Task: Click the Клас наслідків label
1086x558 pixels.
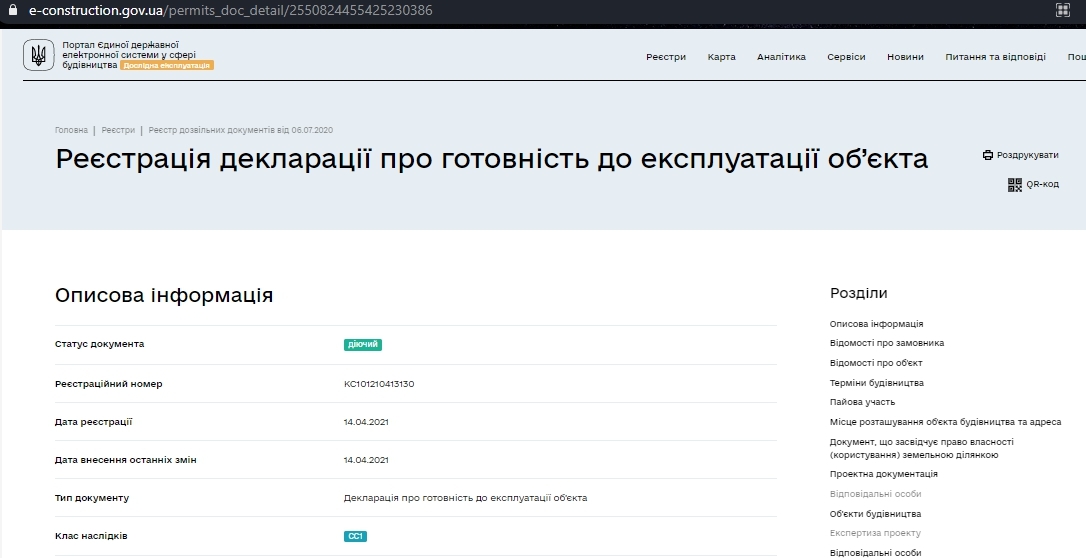Action: [x=91, y=536]
